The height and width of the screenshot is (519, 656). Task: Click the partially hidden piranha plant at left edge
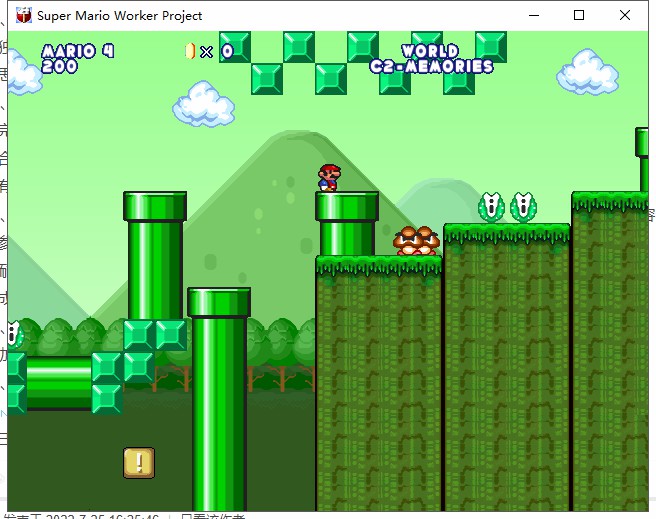pos(15,335)
